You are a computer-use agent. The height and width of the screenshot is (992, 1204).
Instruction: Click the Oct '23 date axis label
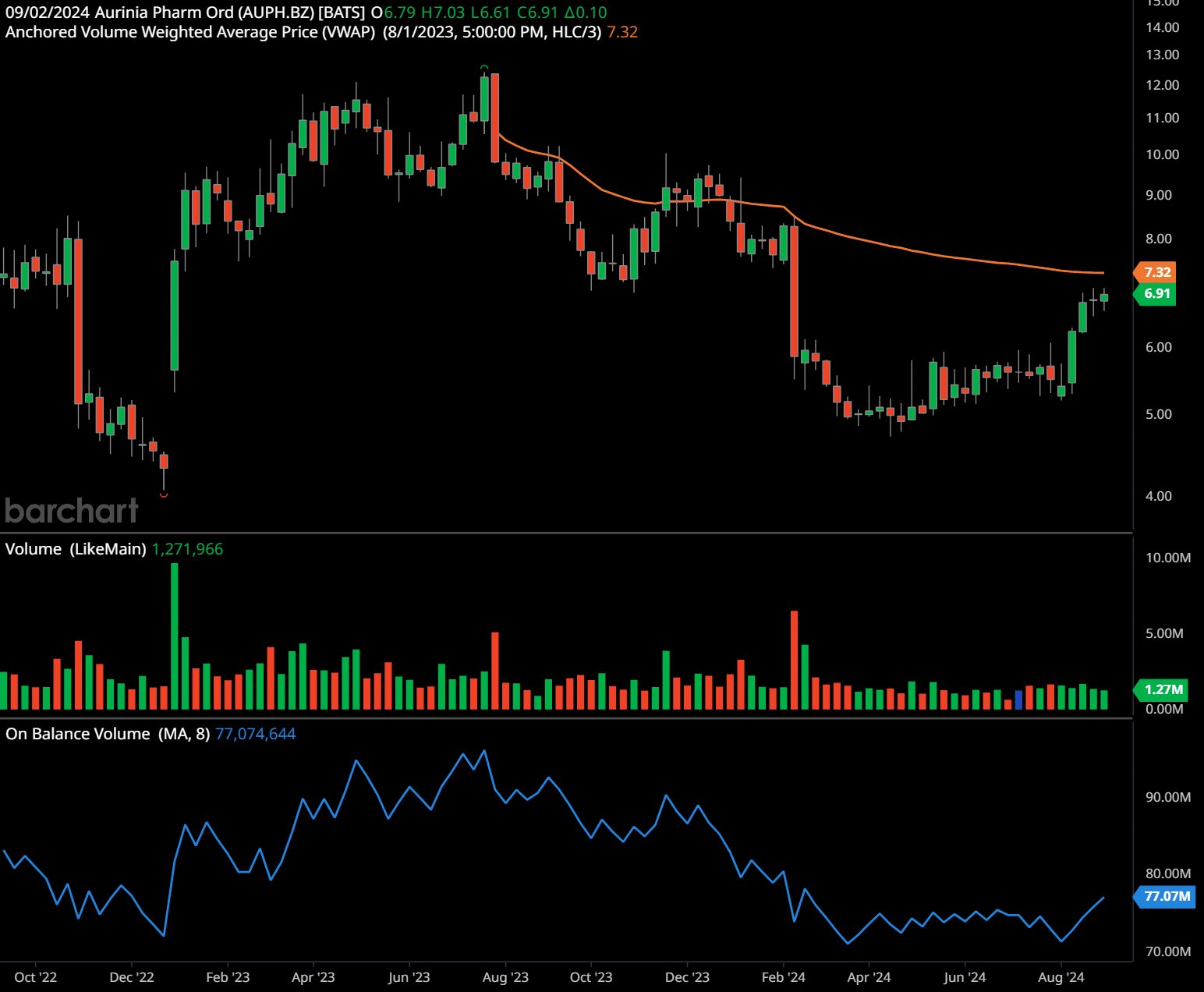[x=591, y=977]
